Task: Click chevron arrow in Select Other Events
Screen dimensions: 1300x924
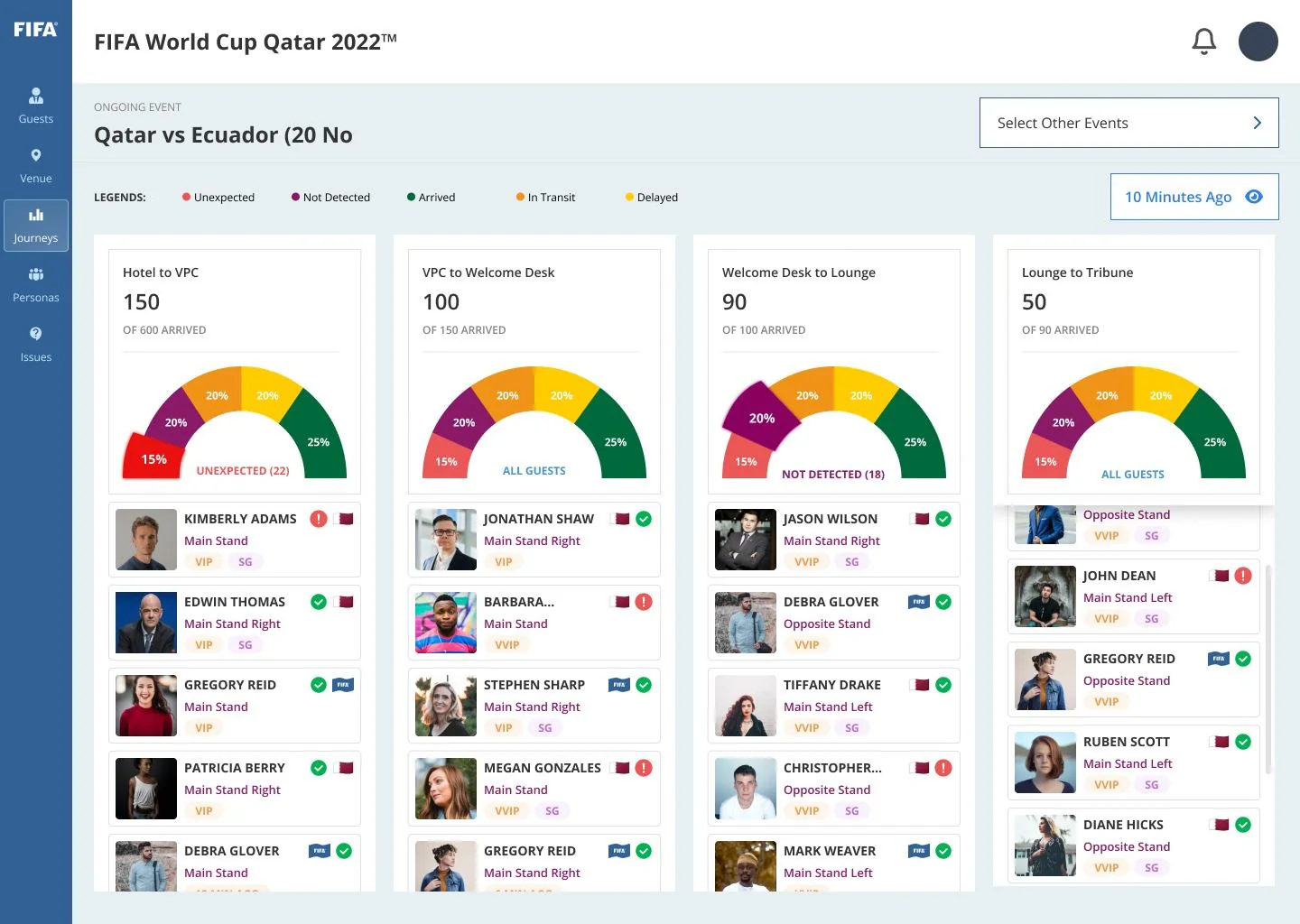Action: click(x=1257, y=123)
